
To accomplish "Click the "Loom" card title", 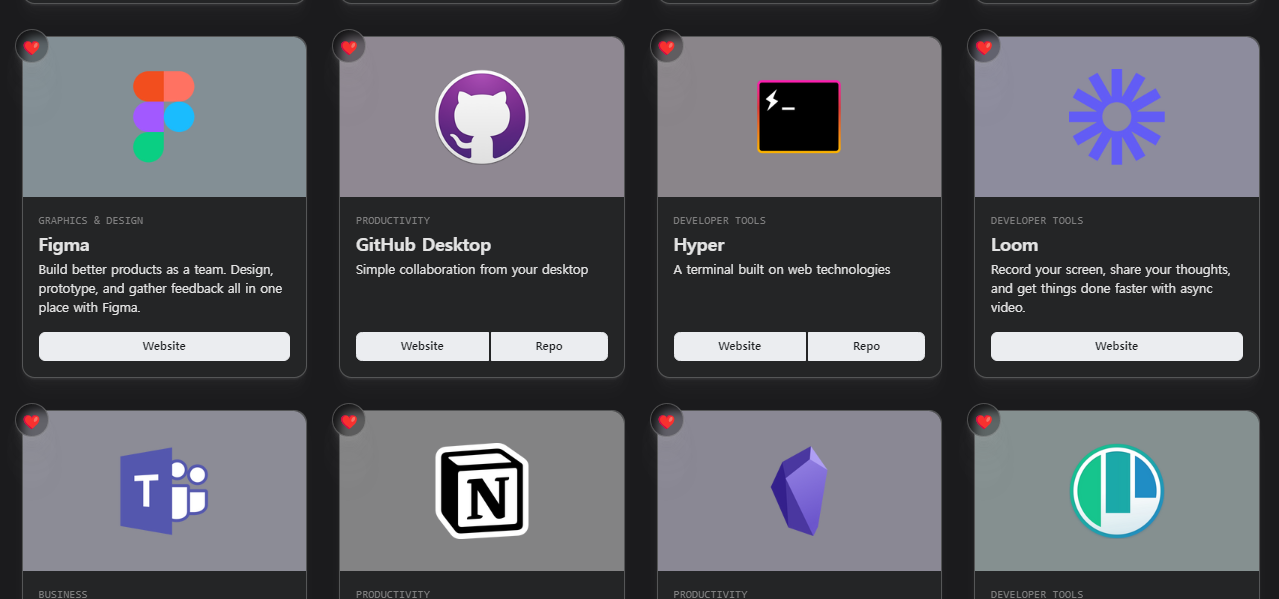I will click(1015, 245).
